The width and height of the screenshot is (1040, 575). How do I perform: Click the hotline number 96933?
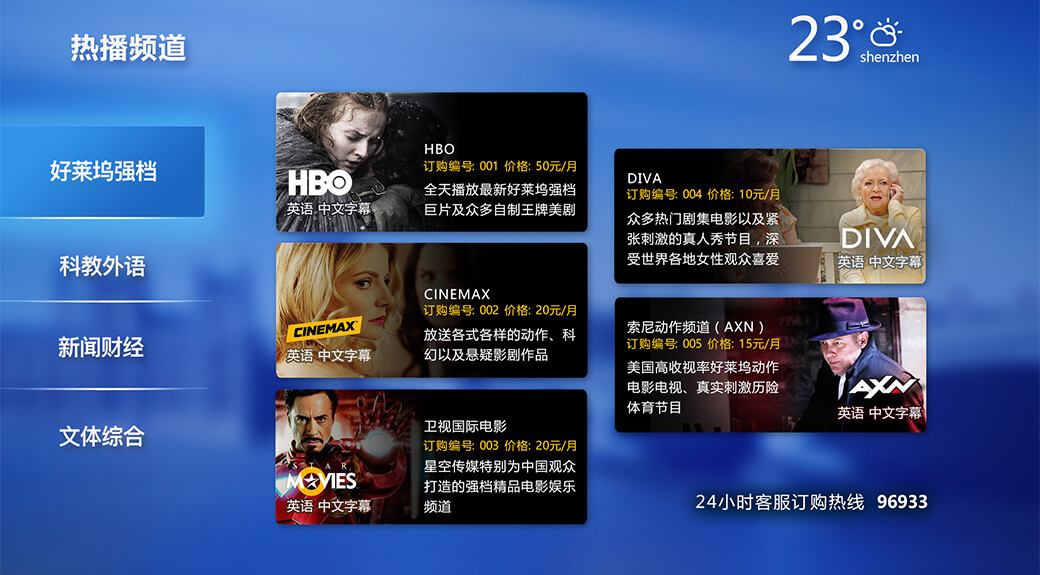902,502
